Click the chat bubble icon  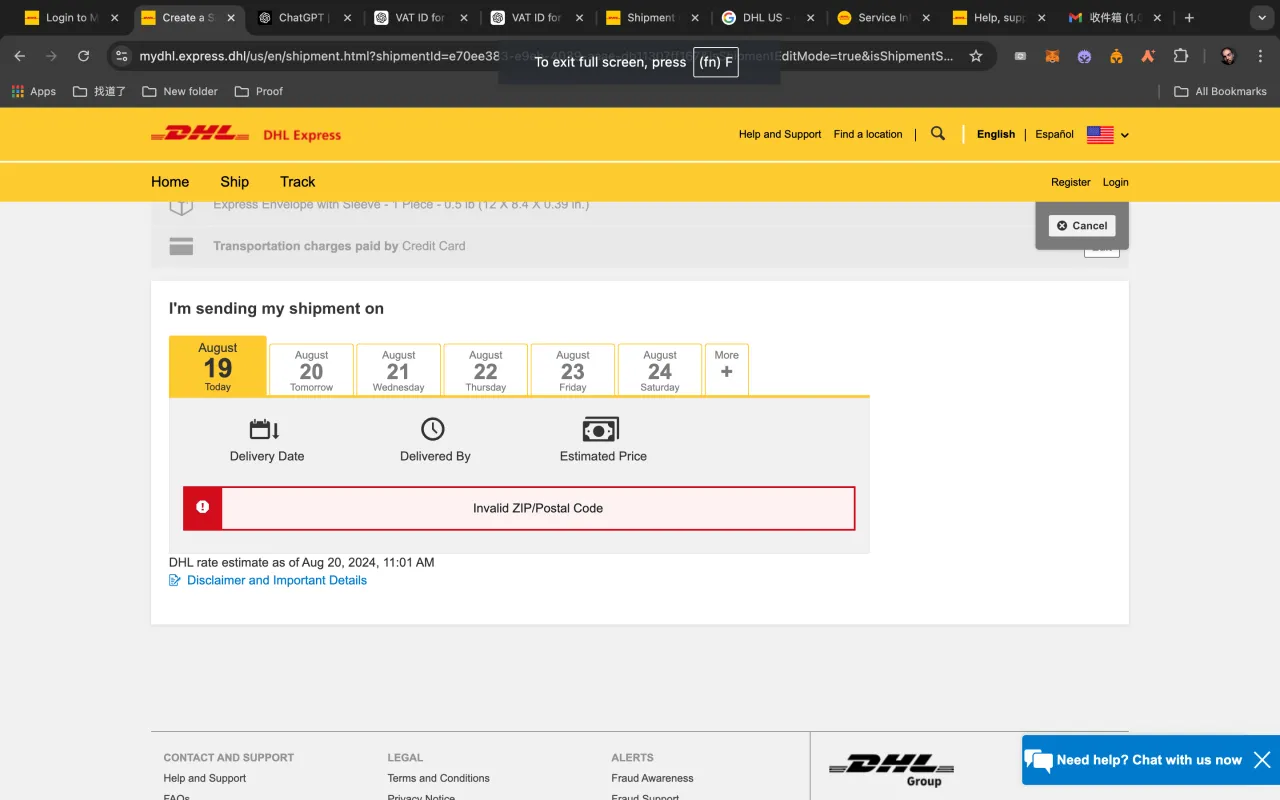point(1039,760)
